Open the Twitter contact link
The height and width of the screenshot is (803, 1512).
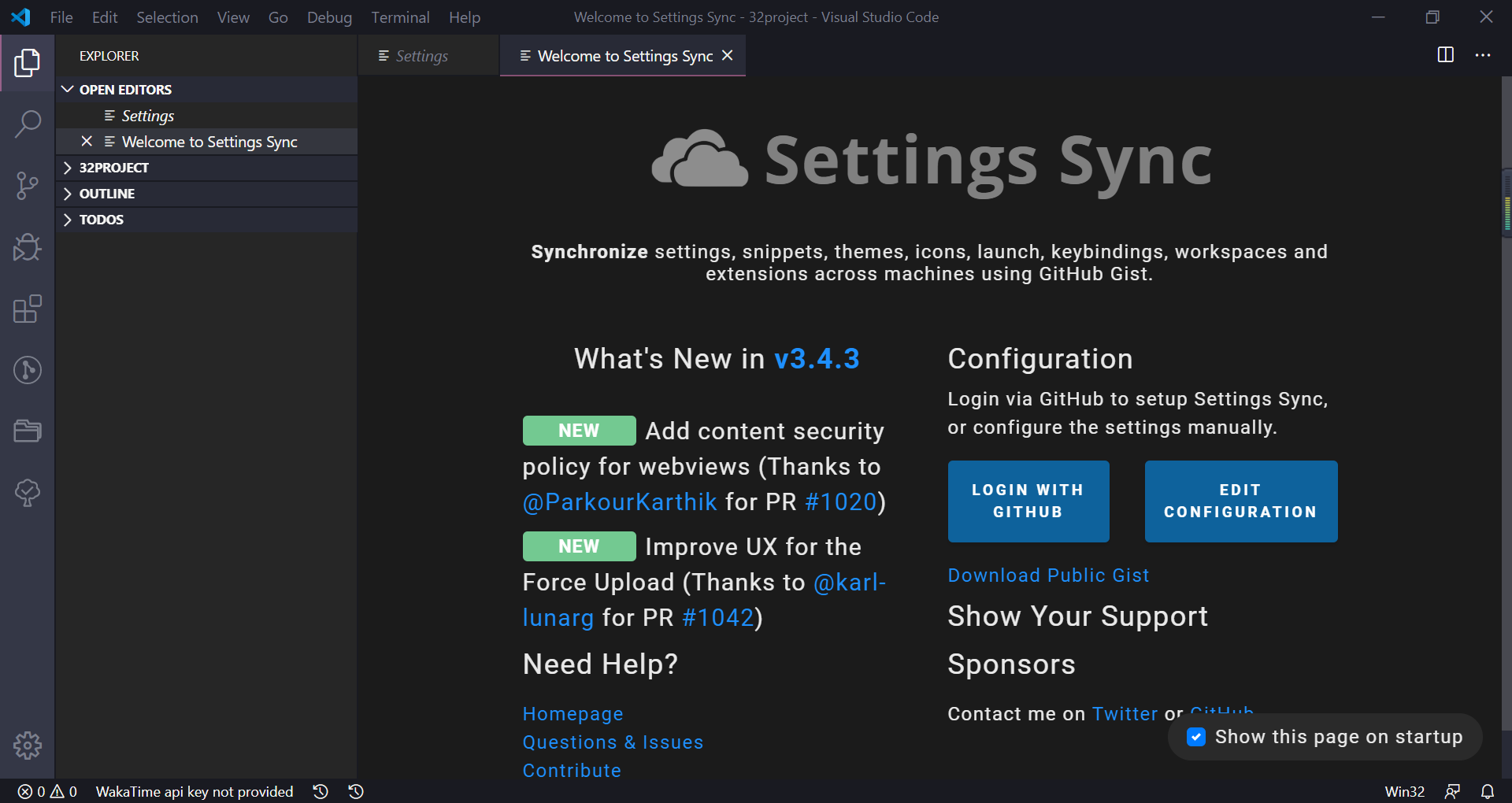click(1125, 713)
